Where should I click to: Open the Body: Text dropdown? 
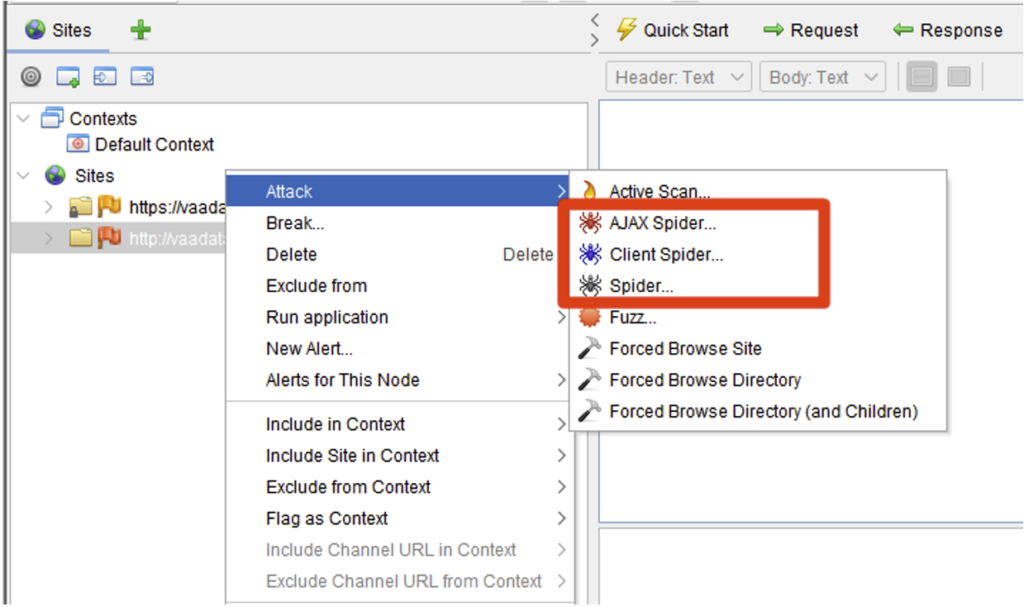click(822, 77)
